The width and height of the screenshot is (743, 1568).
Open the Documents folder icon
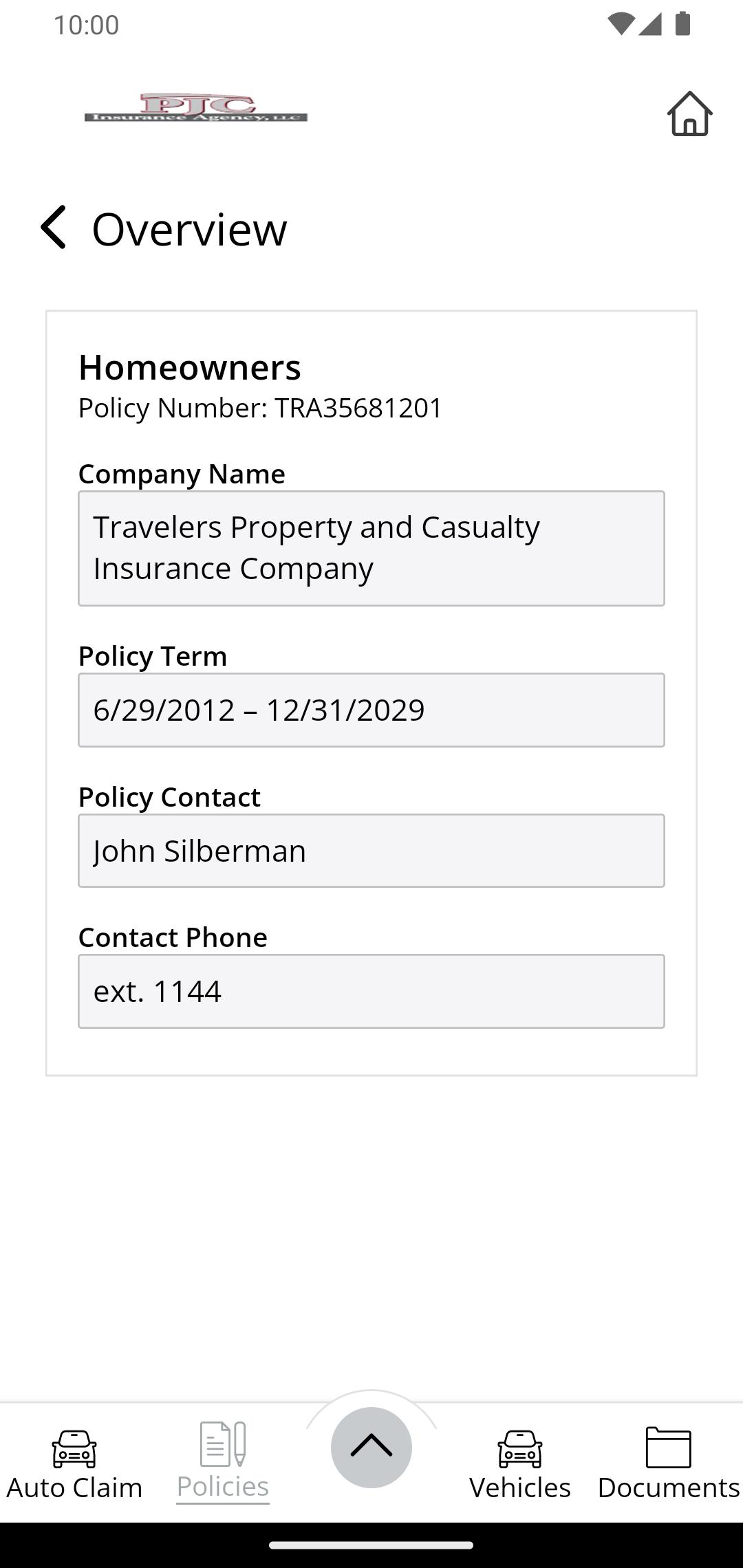click(x=668, y=1447)
